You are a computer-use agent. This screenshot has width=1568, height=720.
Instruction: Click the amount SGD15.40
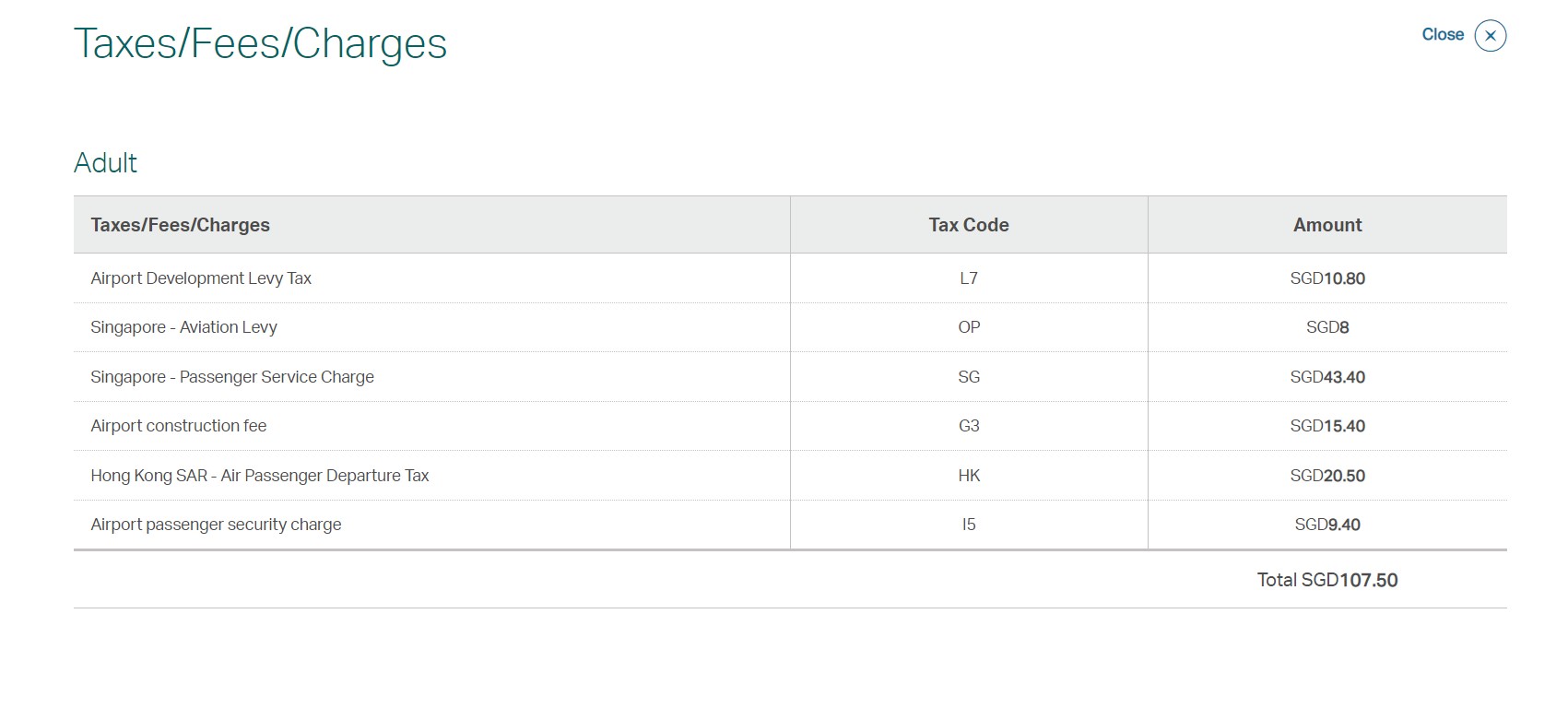(1327, 426)
